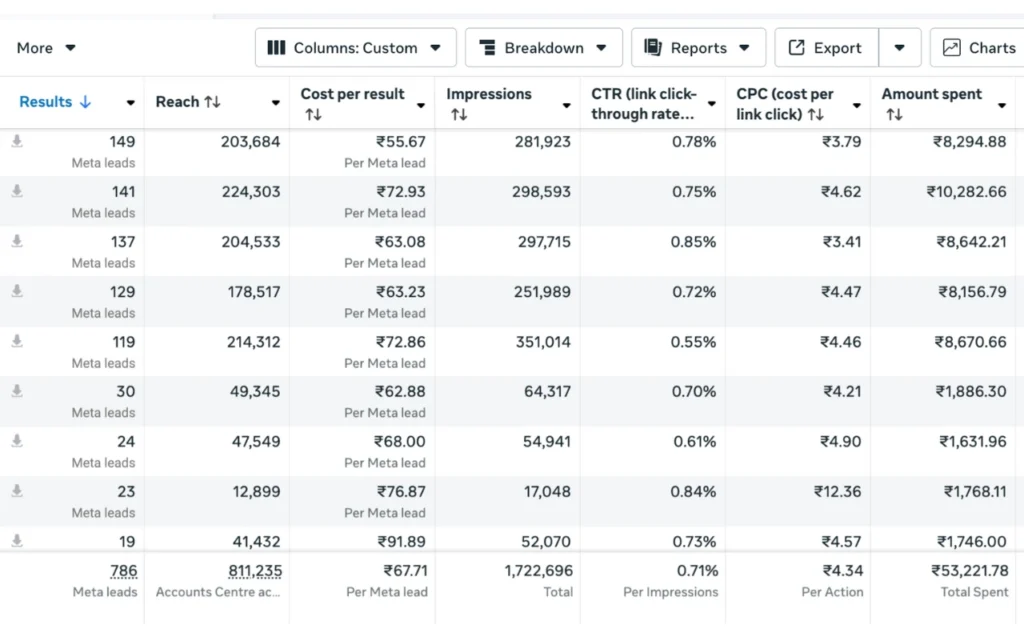Expand the Breakdown dropdown
Viewport: 1024px width, 637px height.
[543, 48]
